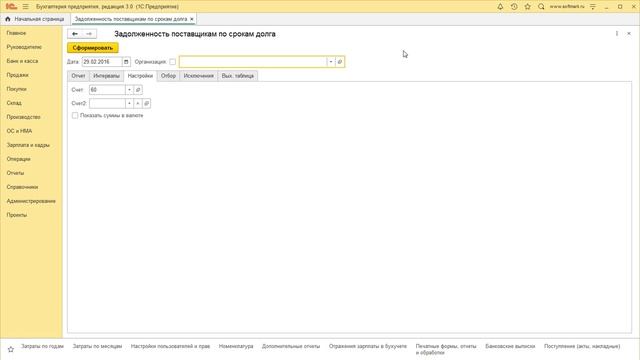Open Отражения зарплаты в бухучете link
Viewport: 640px width, 360px height.
[368, 346]
